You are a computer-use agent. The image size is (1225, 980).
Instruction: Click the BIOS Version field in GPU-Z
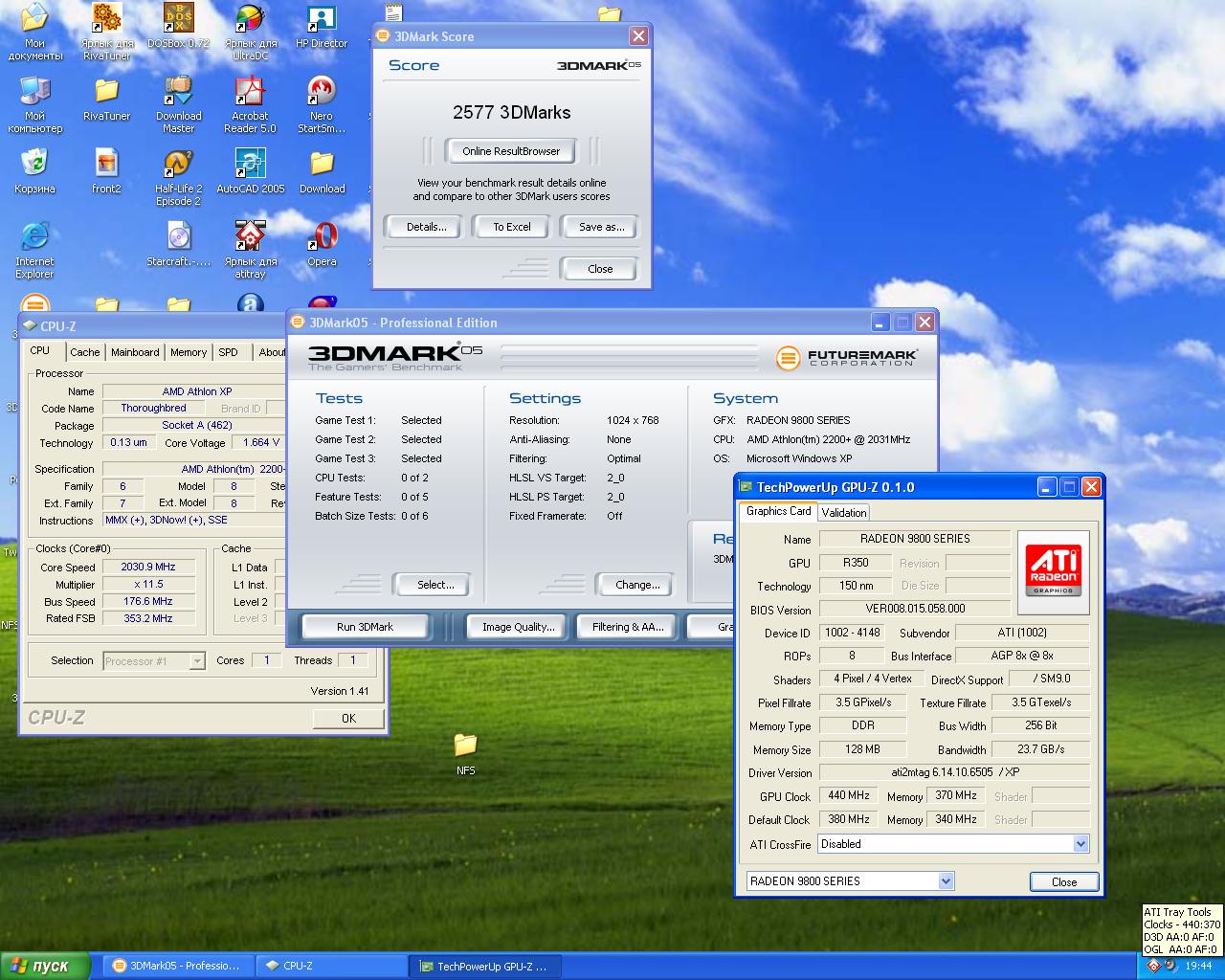915,609
